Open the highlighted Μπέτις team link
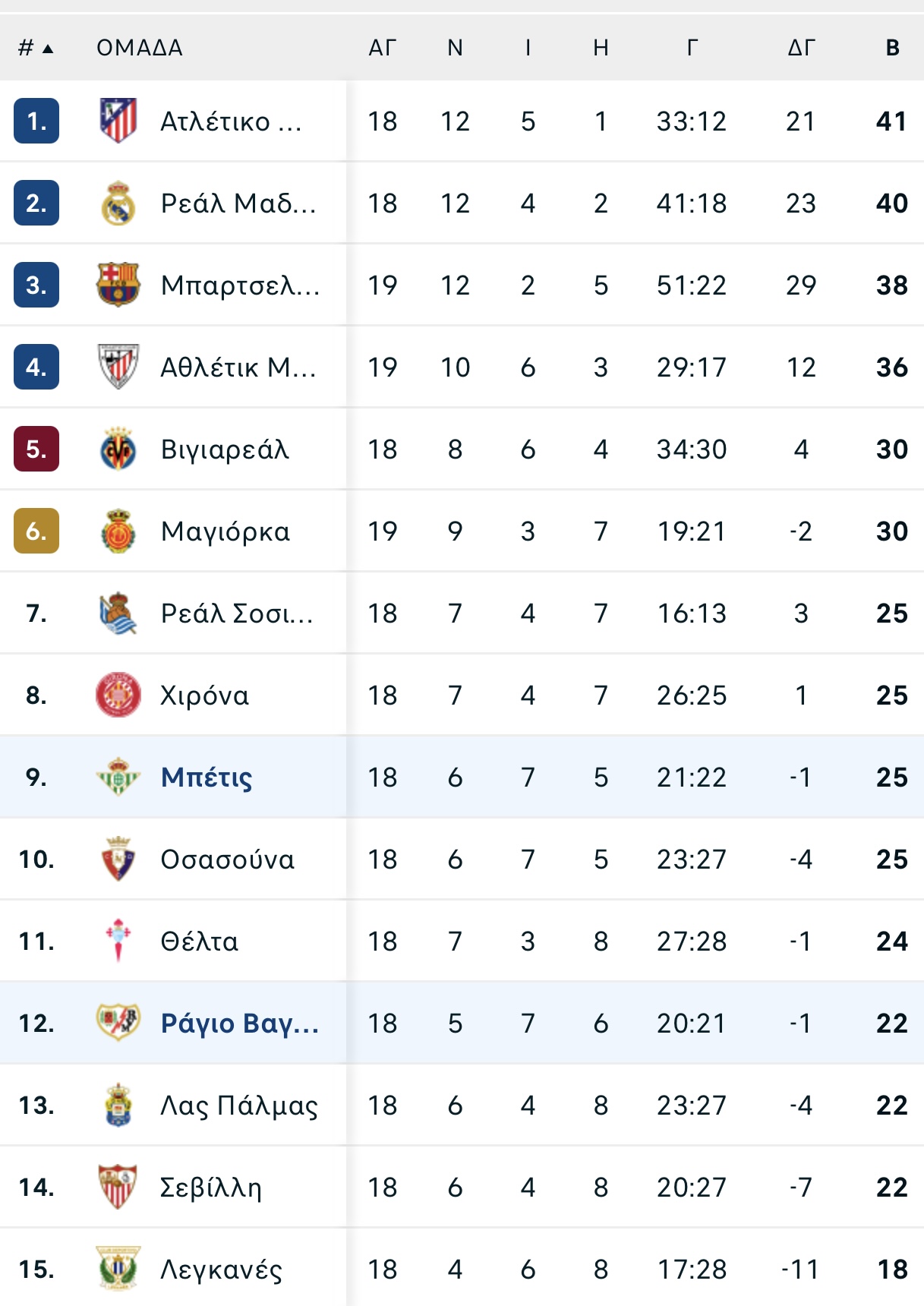 click(x=207, y=777)
